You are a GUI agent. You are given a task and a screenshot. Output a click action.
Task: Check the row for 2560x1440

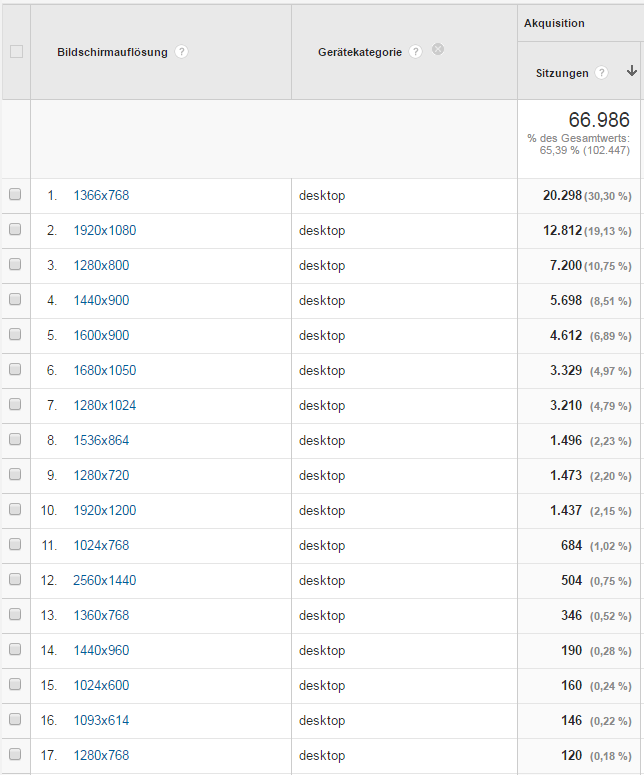click(15, 579)
